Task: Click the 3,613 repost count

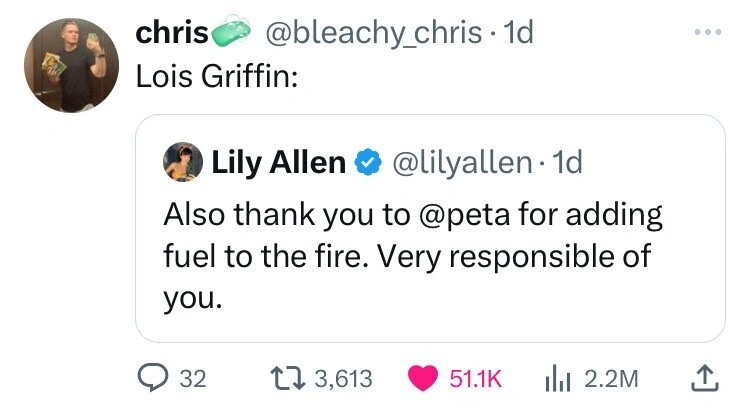Action: (343, 378)
